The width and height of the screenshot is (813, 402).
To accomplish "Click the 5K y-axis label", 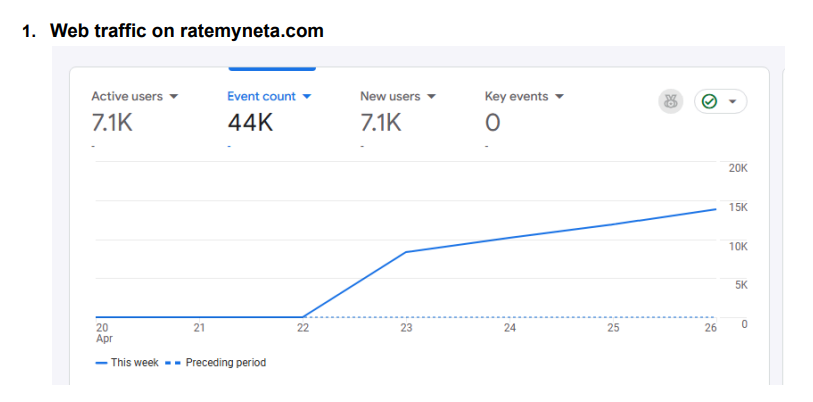I will 741,285.
